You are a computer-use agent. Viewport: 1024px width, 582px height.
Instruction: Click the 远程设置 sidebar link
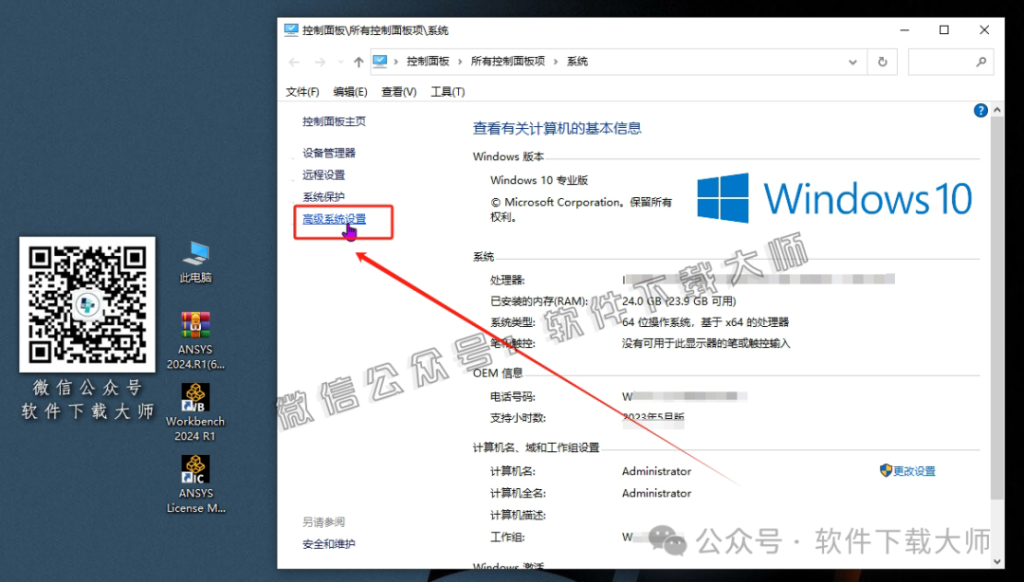(324, 175)
